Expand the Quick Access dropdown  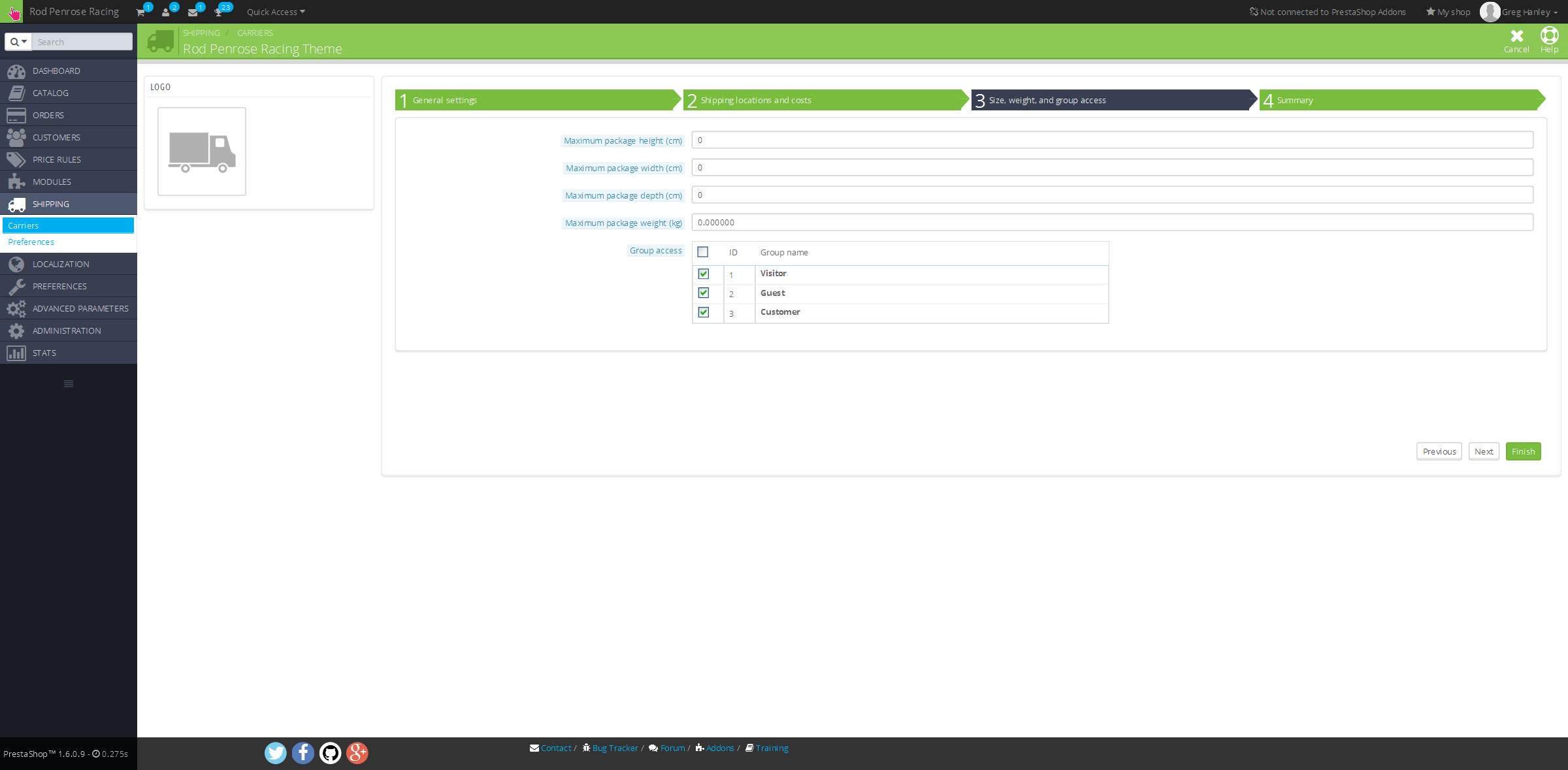(x=276, y=12)
